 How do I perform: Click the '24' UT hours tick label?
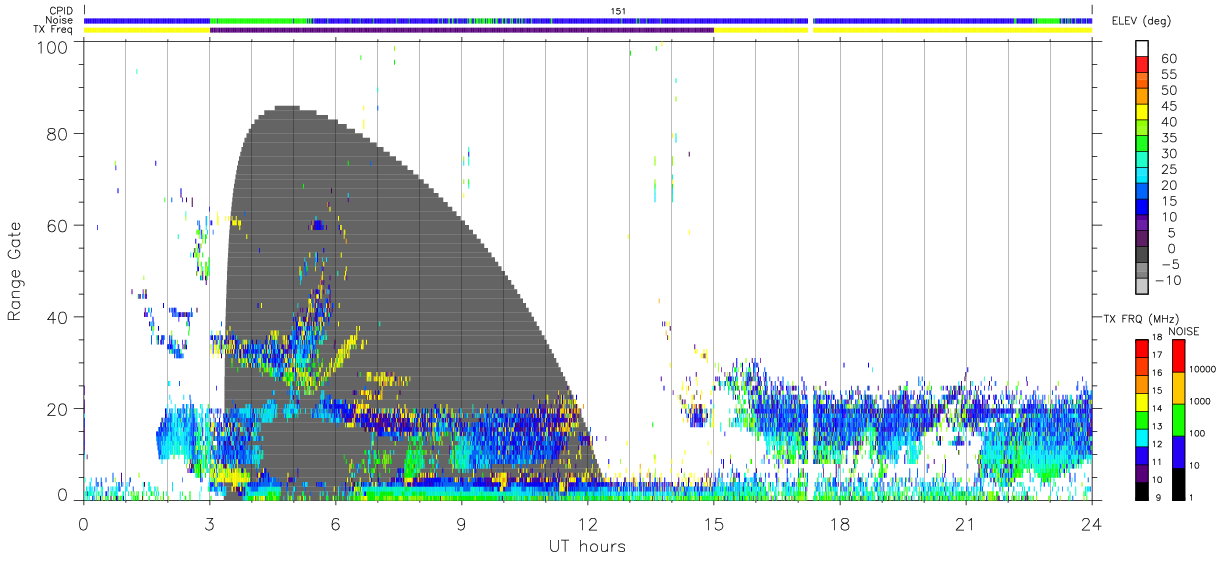[1091, 524]
